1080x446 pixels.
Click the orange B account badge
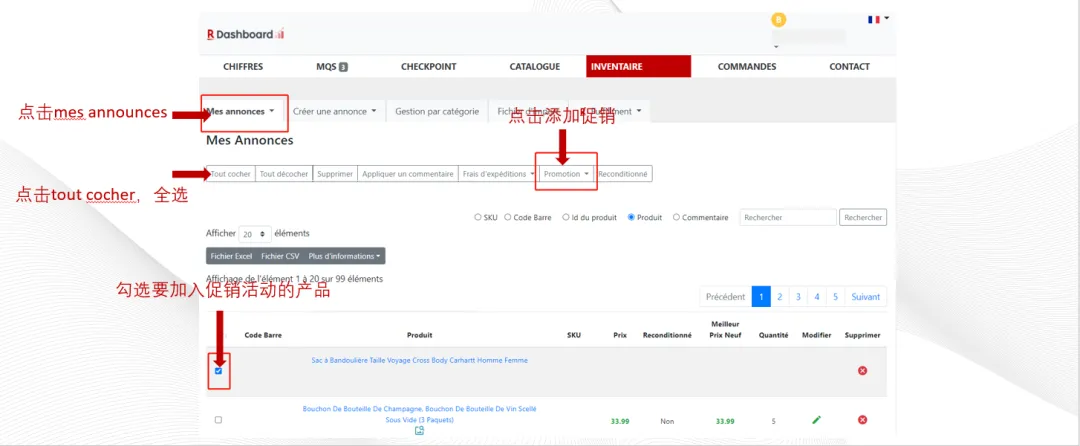tap(779, 19)
